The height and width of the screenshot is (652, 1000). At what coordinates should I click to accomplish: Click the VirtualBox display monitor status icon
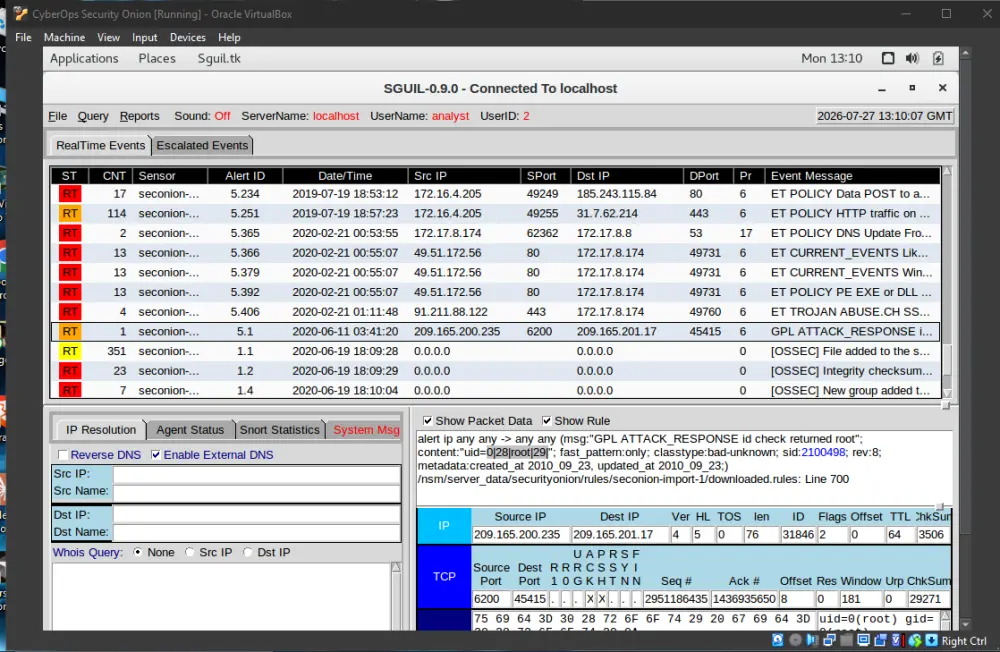[864, 640]
